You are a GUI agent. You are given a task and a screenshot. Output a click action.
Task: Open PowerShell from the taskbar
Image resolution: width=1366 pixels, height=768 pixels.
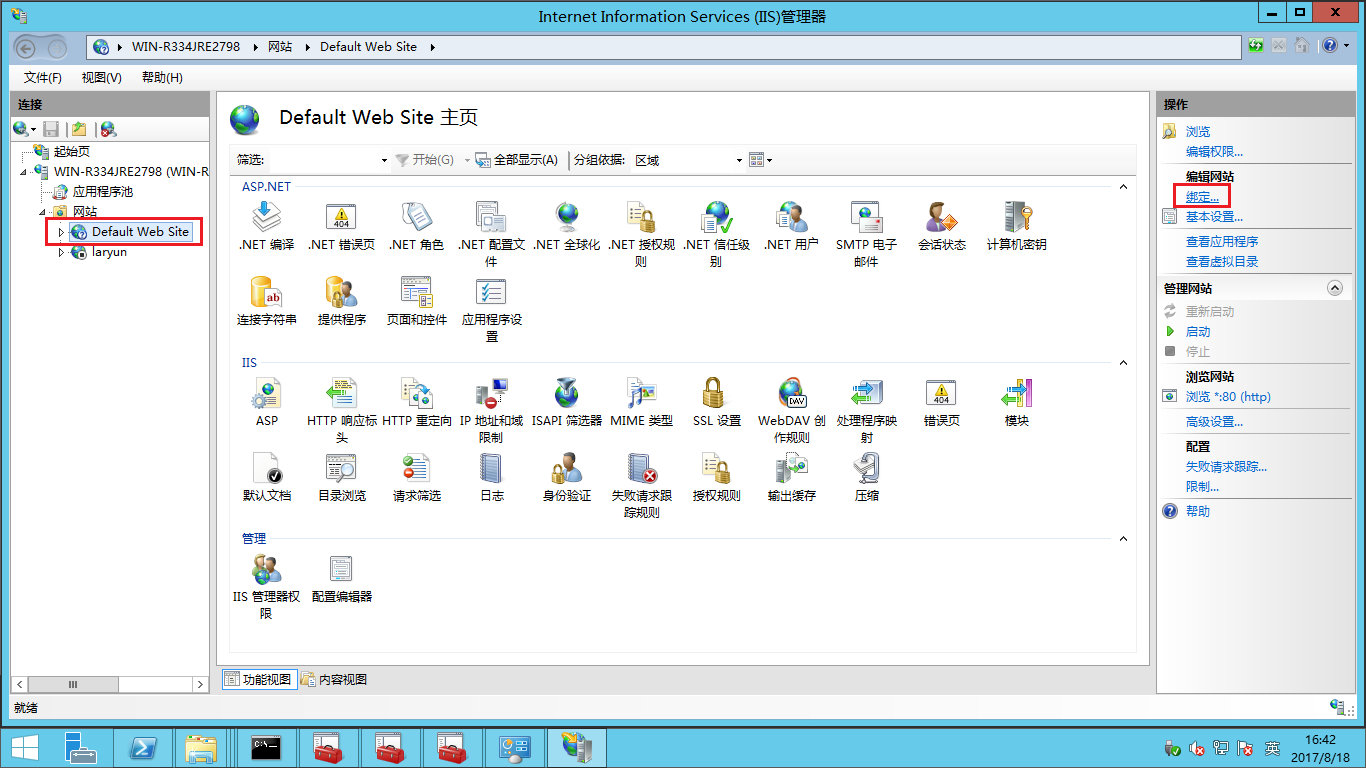[143, 747]
